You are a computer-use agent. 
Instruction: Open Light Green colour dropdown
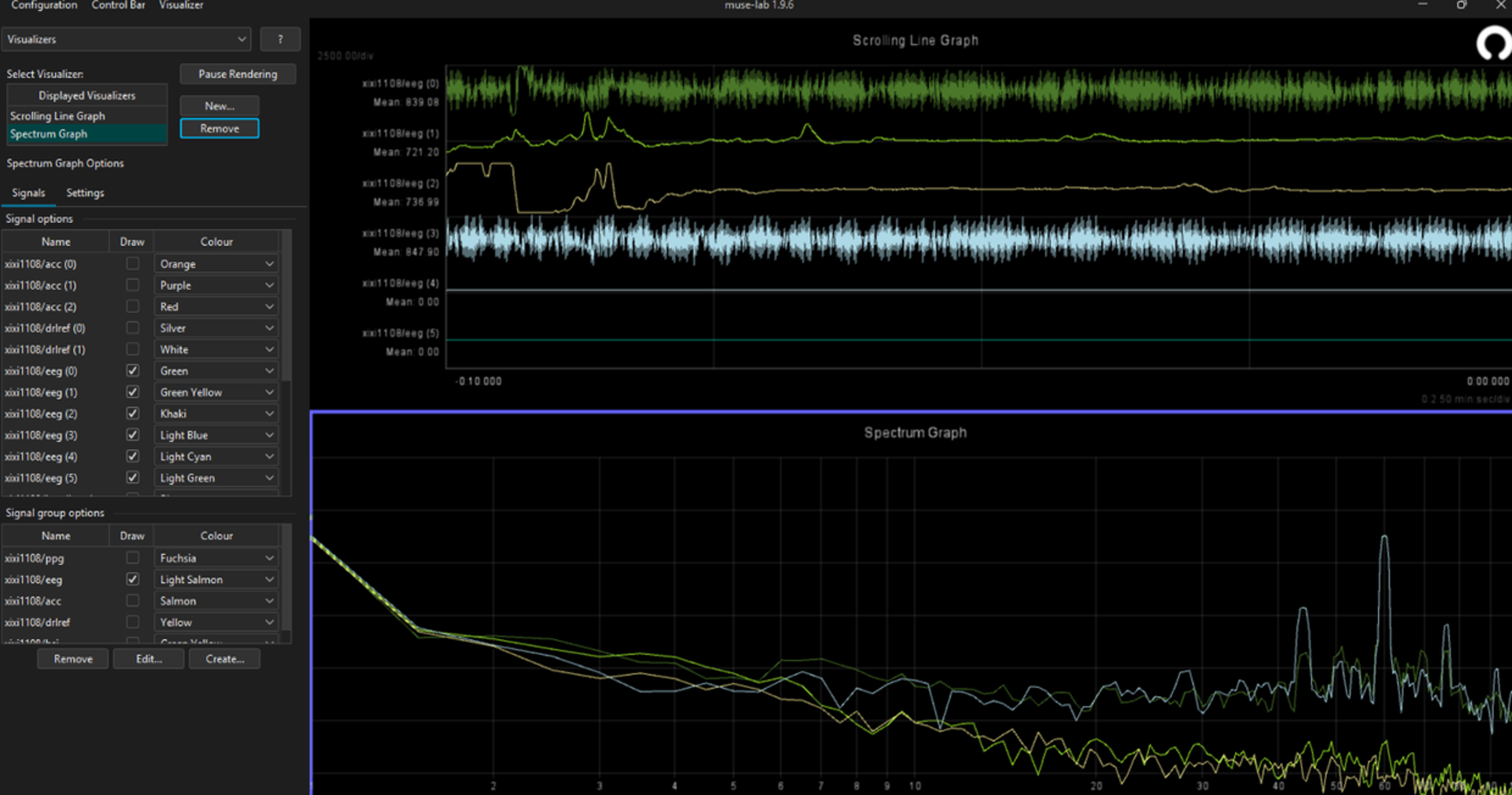(x=216, y=477)
